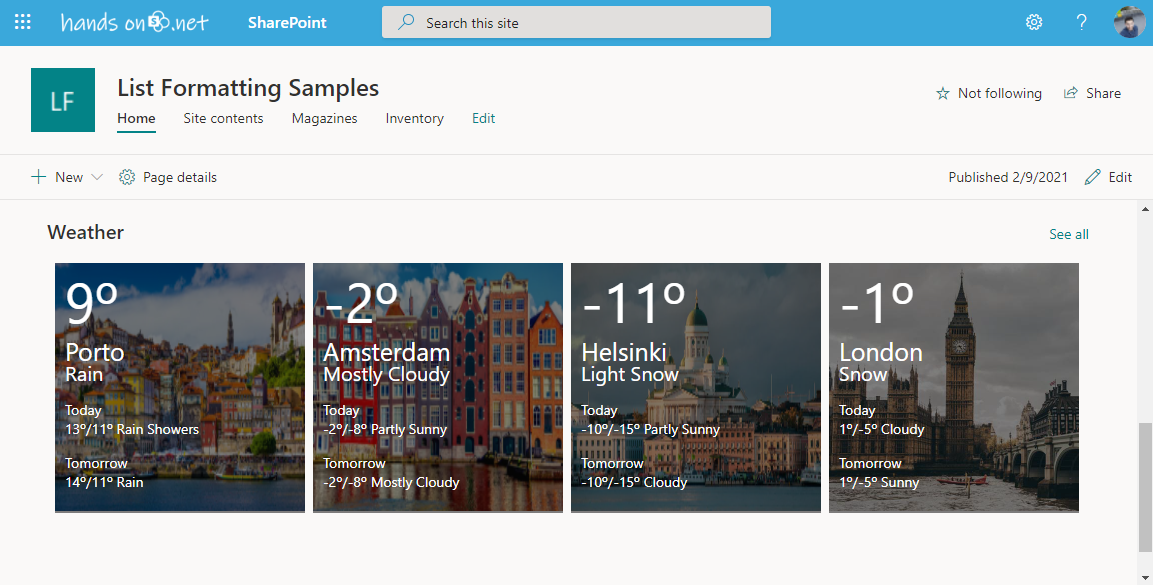Click the Share arrow icon
The height and width of the screenshot is (585, 1153).
click(x=1071, y=93)
